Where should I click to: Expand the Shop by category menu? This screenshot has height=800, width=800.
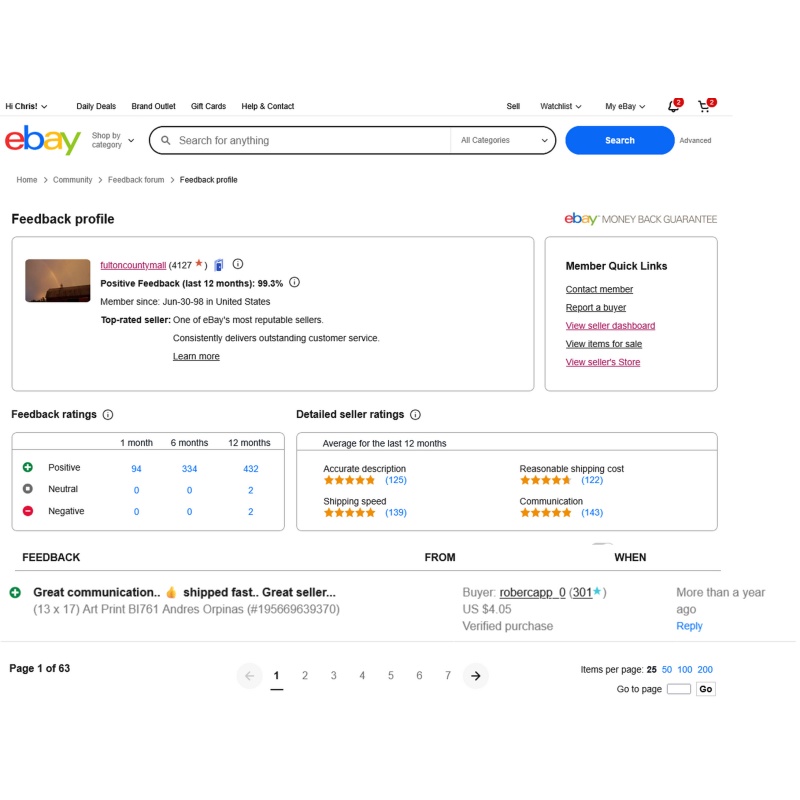pyautogui.click(x=113, y=140)
